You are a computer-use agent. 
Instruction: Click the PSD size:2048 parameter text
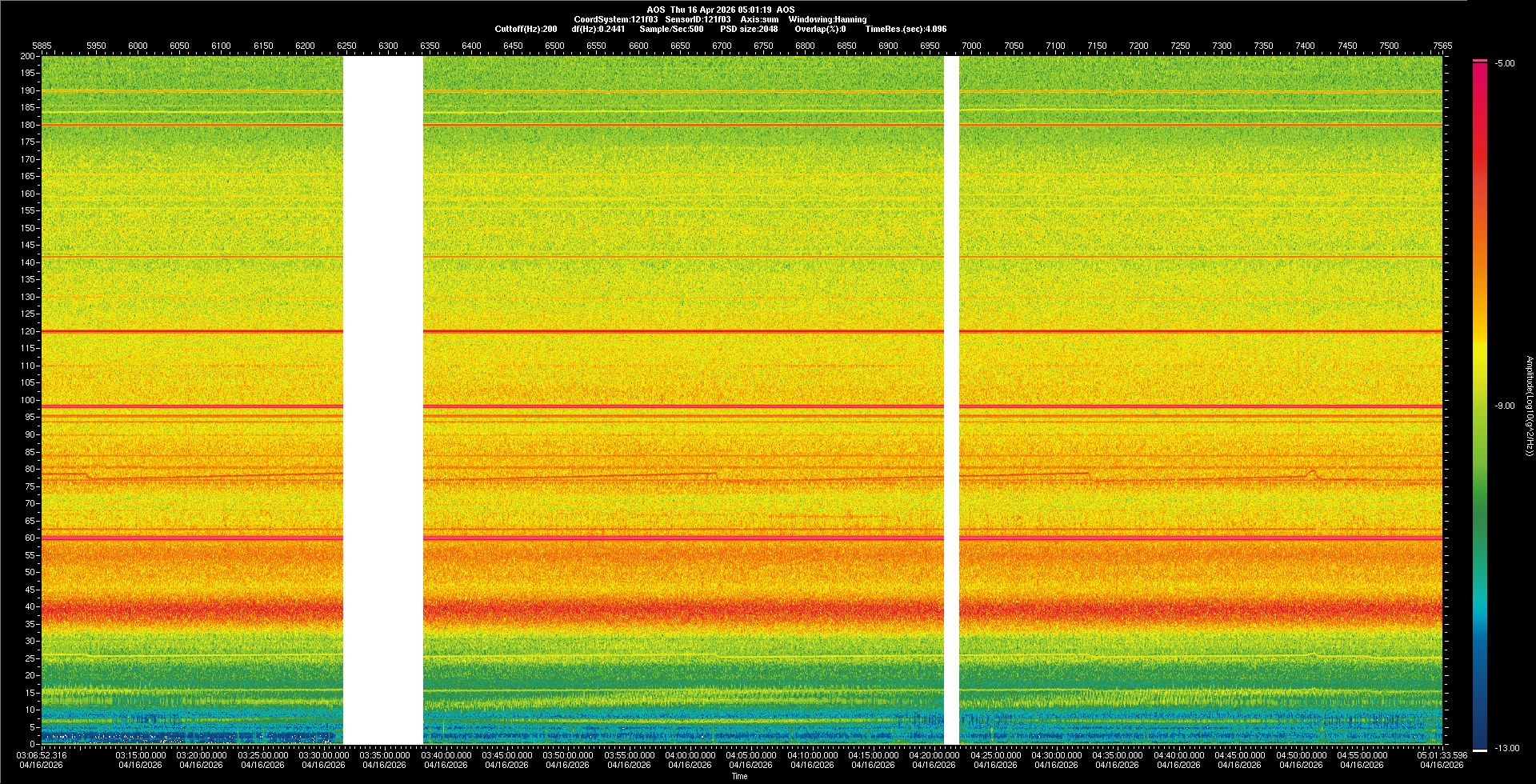(x=749, y=29)
